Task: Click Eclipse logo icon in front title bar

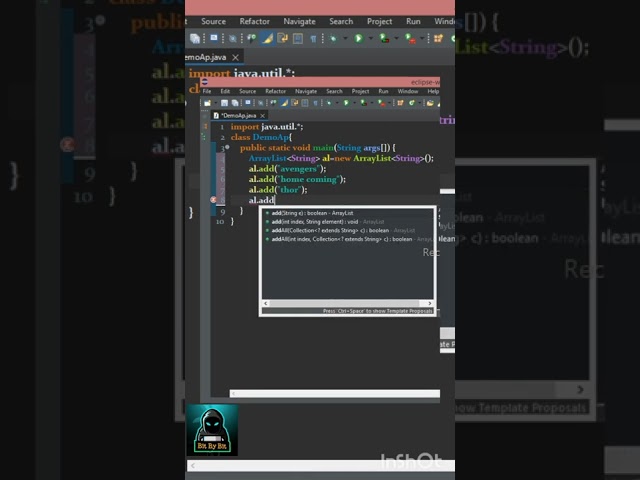Action: coord(204,82)
